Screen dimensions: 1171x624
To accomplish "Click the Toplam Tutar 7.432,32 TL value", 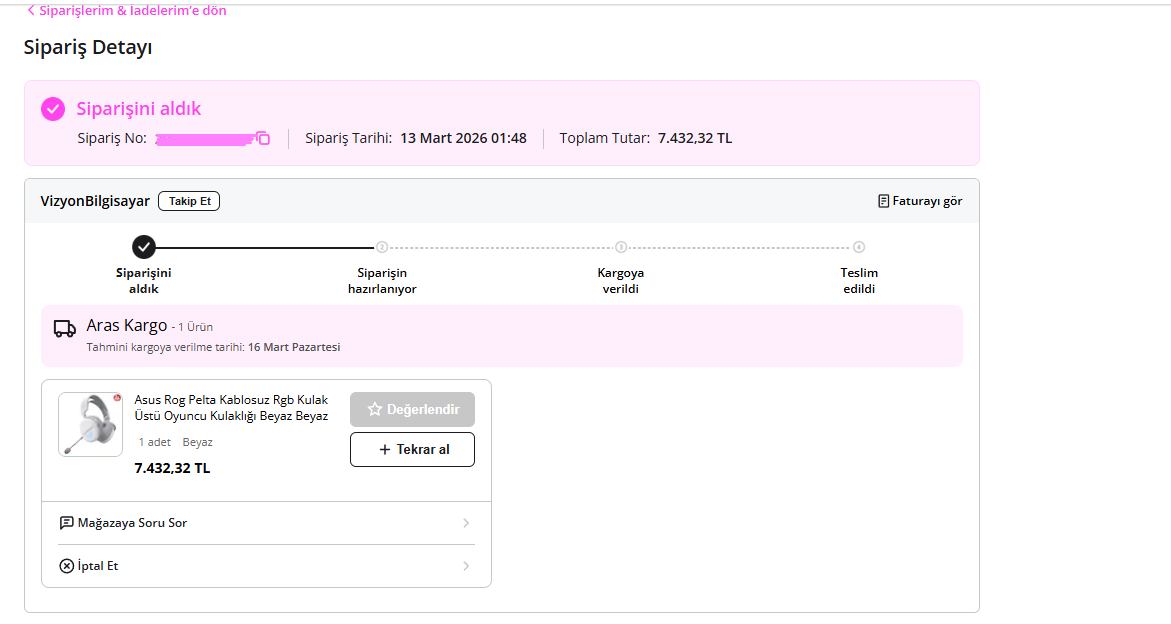I will click(x=695, y=138).
